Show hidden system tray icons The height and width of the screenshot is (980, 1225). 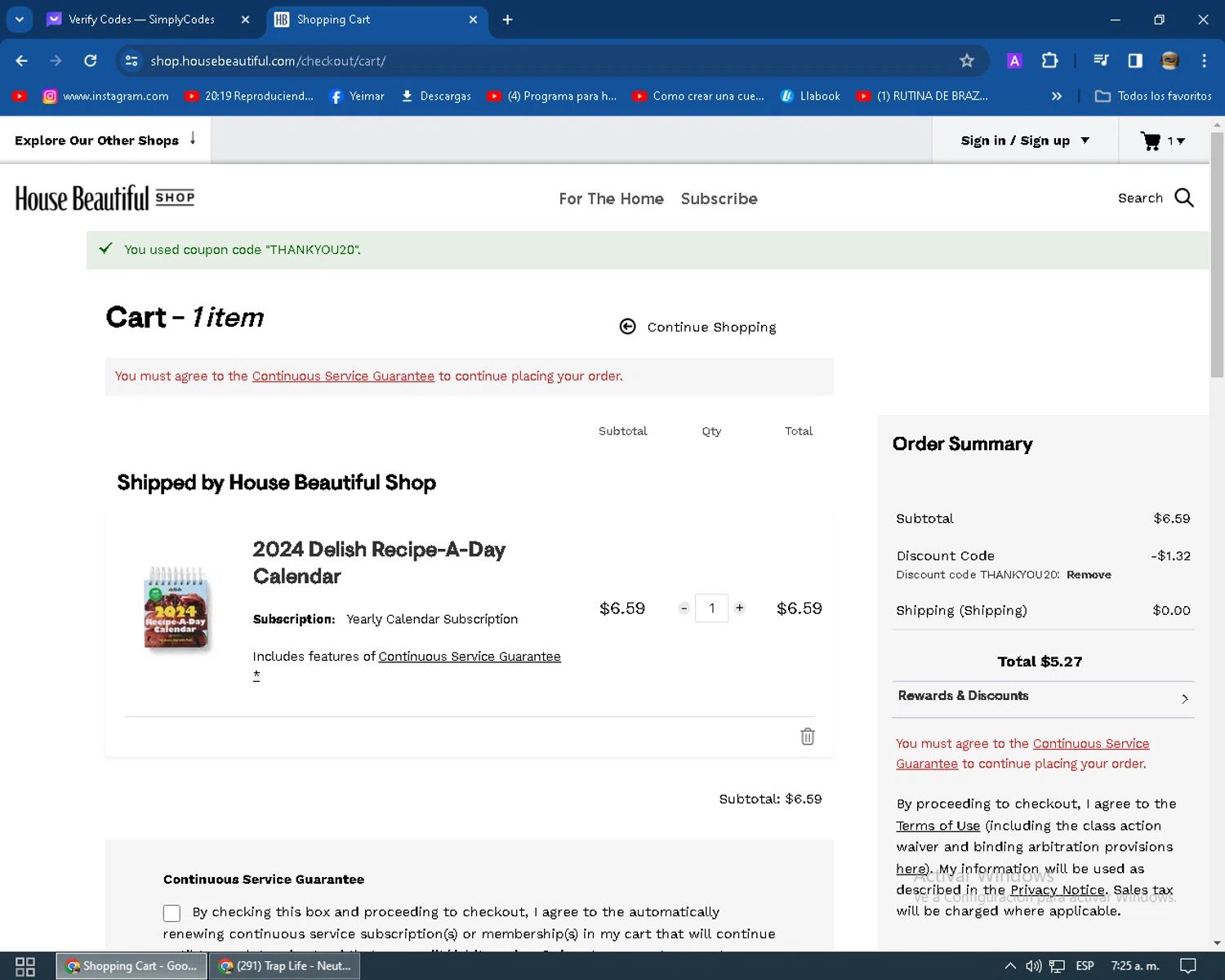coord(1010,966)
